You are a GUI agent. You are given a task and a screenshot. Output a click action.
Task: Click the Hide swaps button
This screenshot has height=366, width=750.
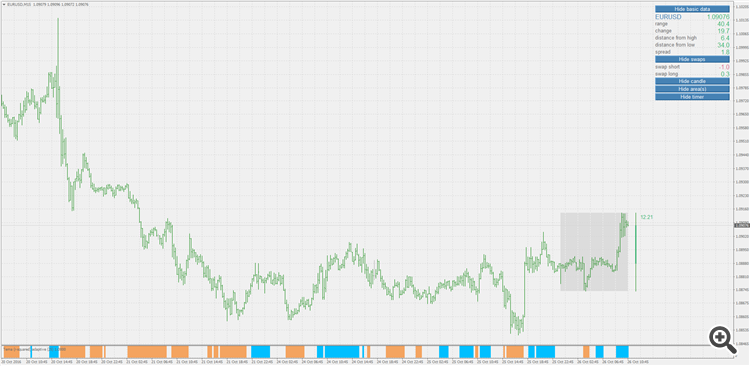tap(692, 59)
